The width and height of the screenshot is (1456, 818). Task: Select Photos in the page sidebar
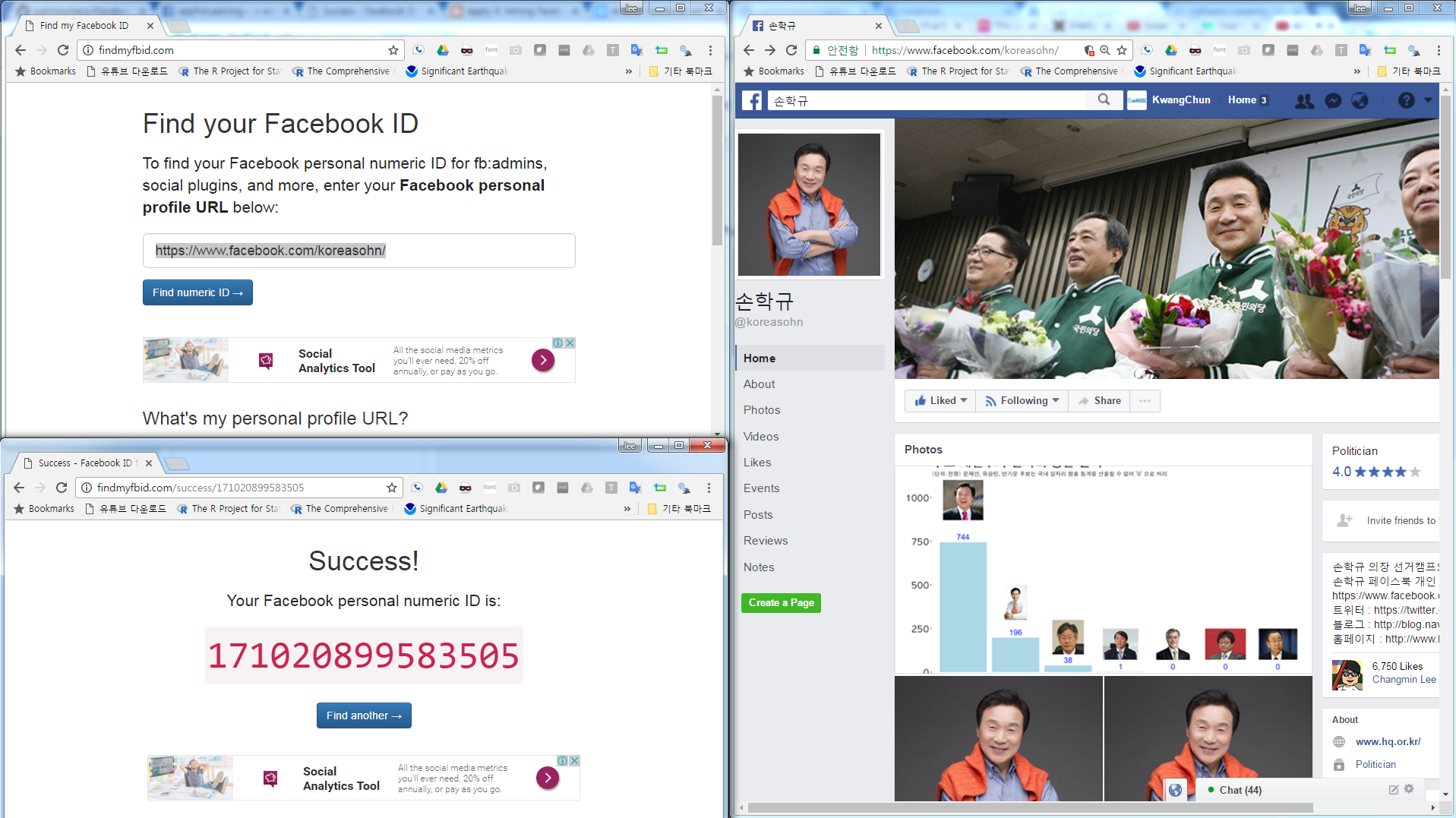(x=762, y=410)
